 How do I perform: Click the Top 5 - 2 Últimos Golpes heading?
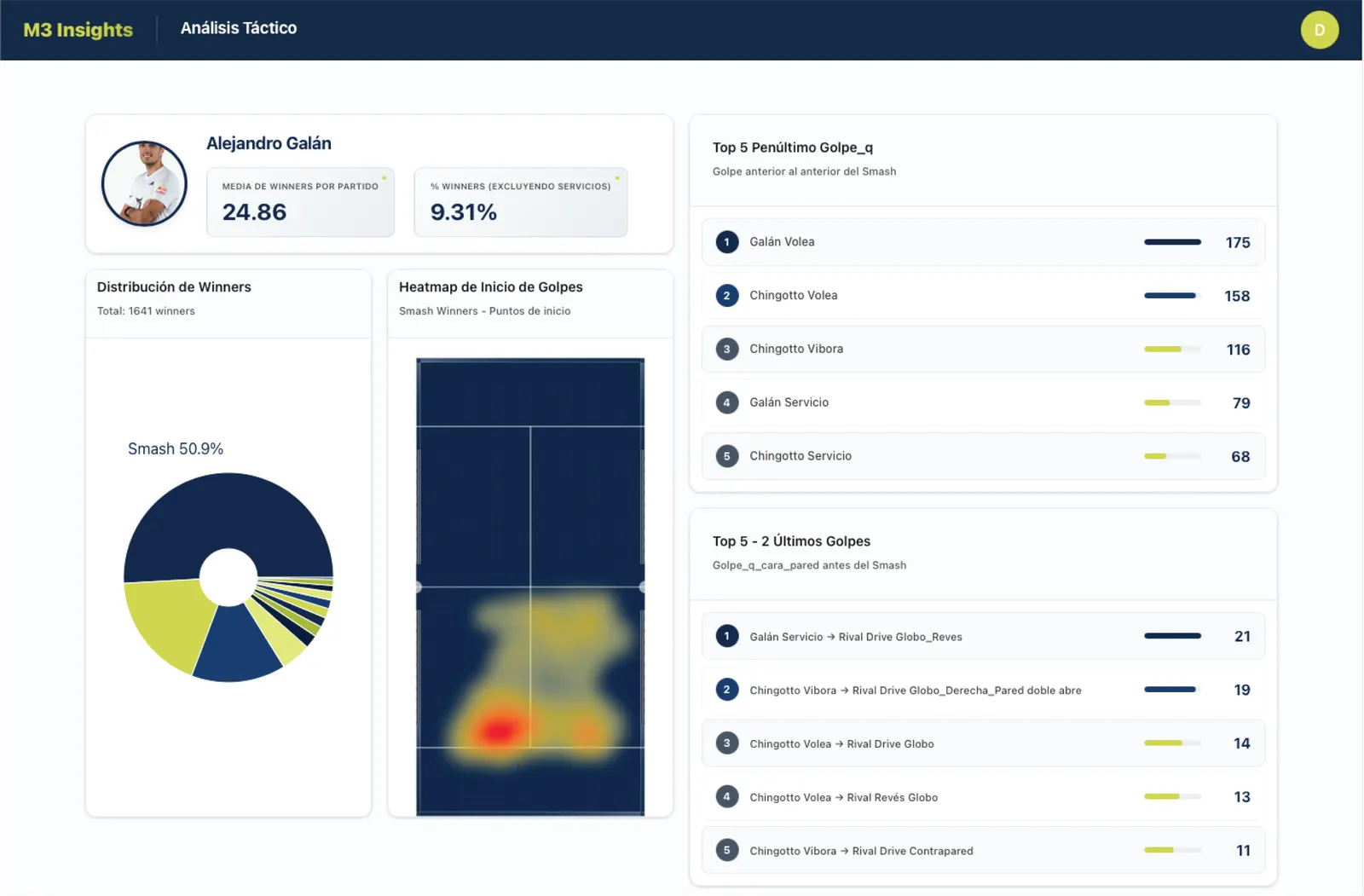[x=791, y=541]
